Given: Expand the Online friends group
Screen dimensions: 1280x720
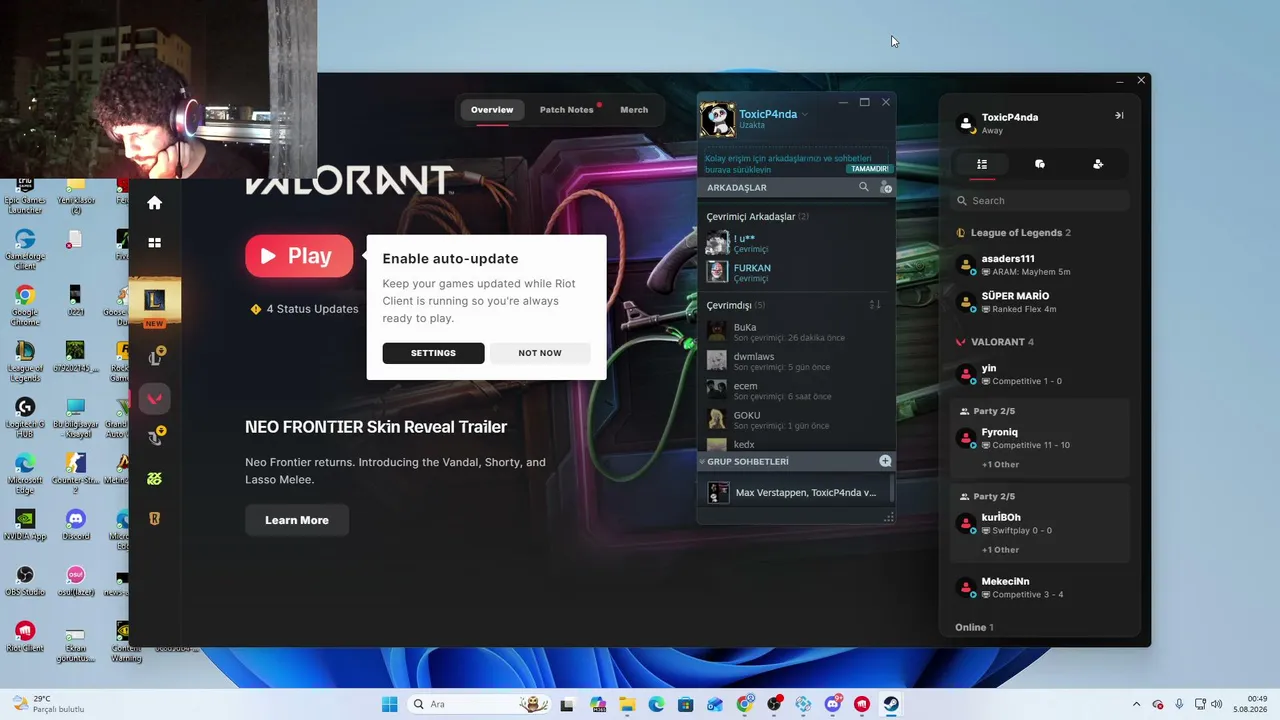Looking at the screenshot, I should (975, 627).
